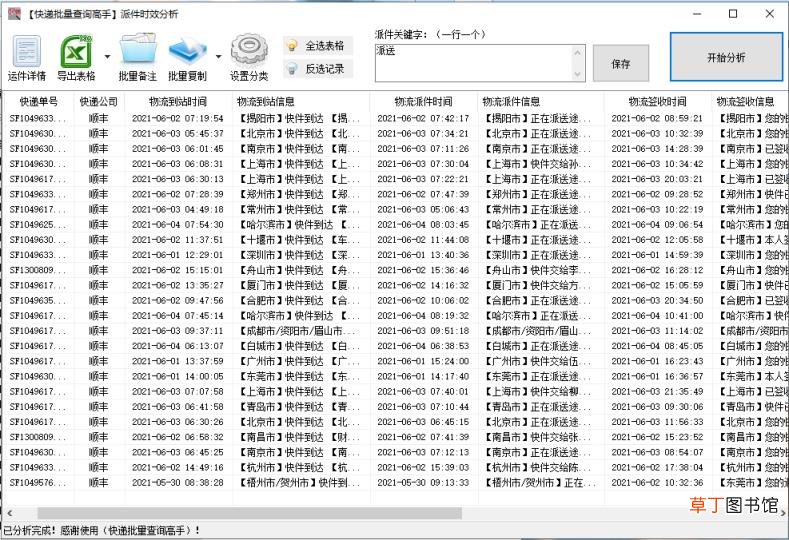The height and width of the screenshot is (540, 789).
Task: Expand the dropdown arrow beside 批量复制
Action: pyautogui.click(x=218, y=56)
